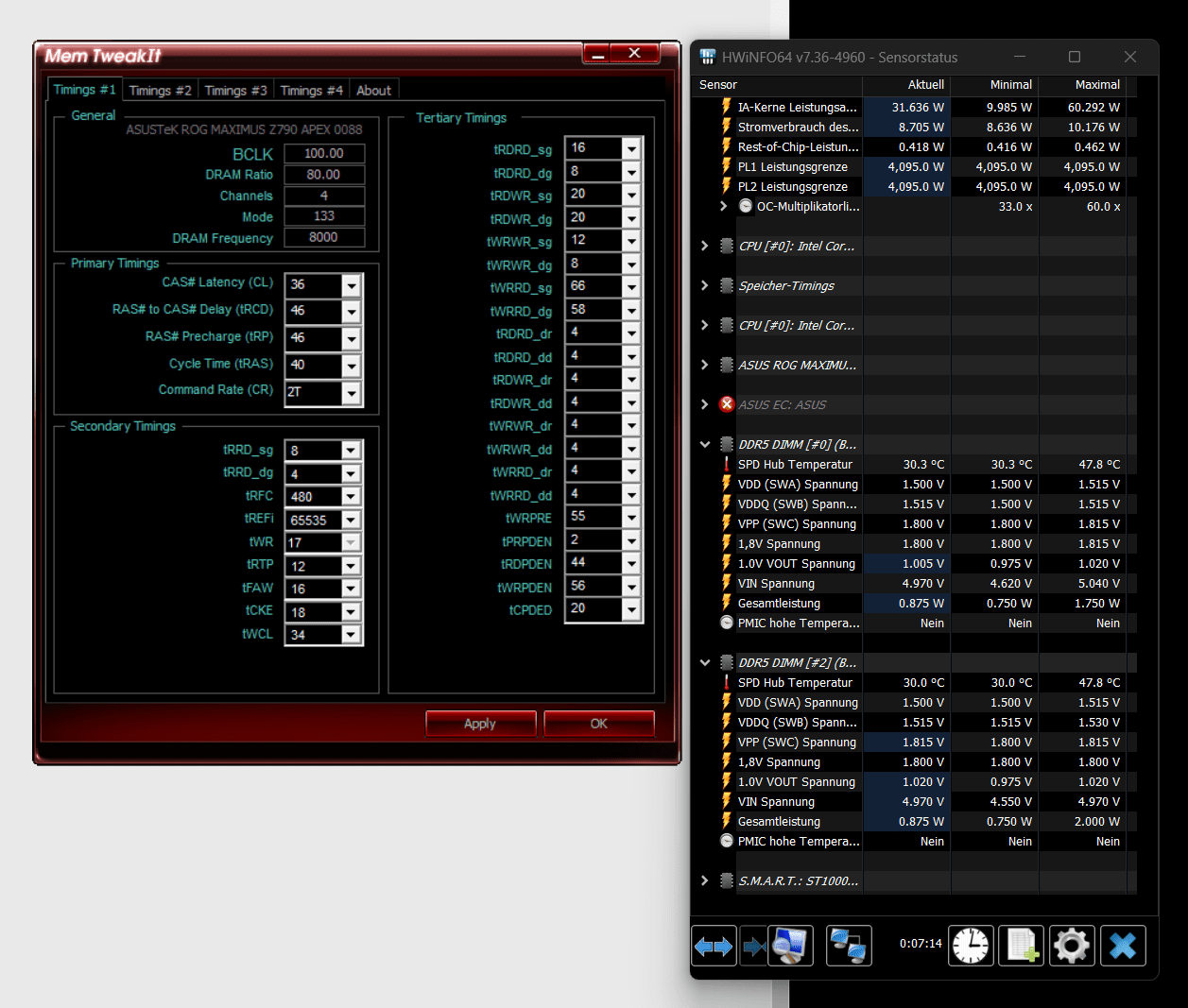The width and height of the screenshot is (1188, 1008).
Task: Click the Aktuell column header
Action: click(x=907, y=85)
